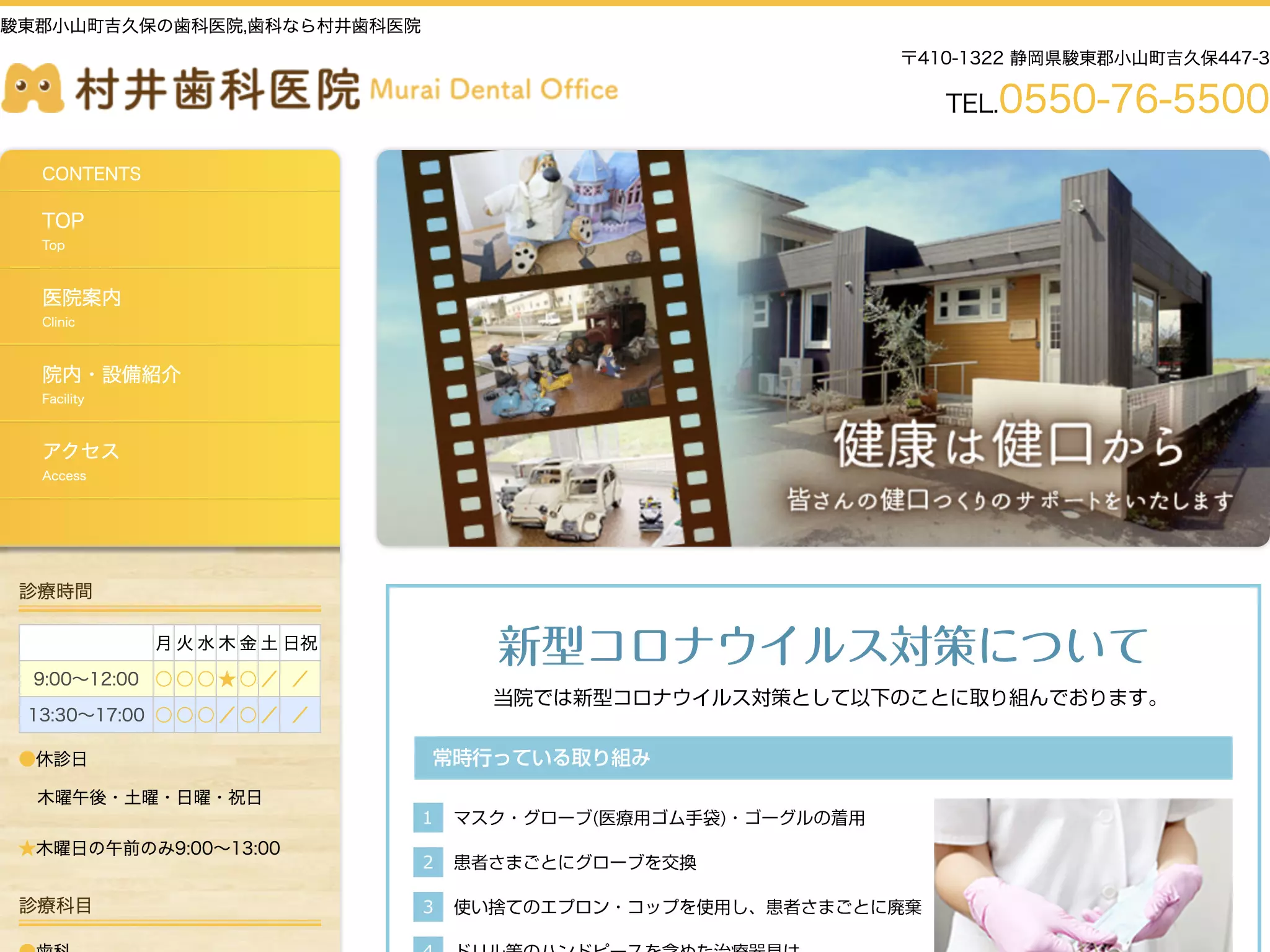
Task: Click the orange tooth mascot logo icon
Action: 33,88
